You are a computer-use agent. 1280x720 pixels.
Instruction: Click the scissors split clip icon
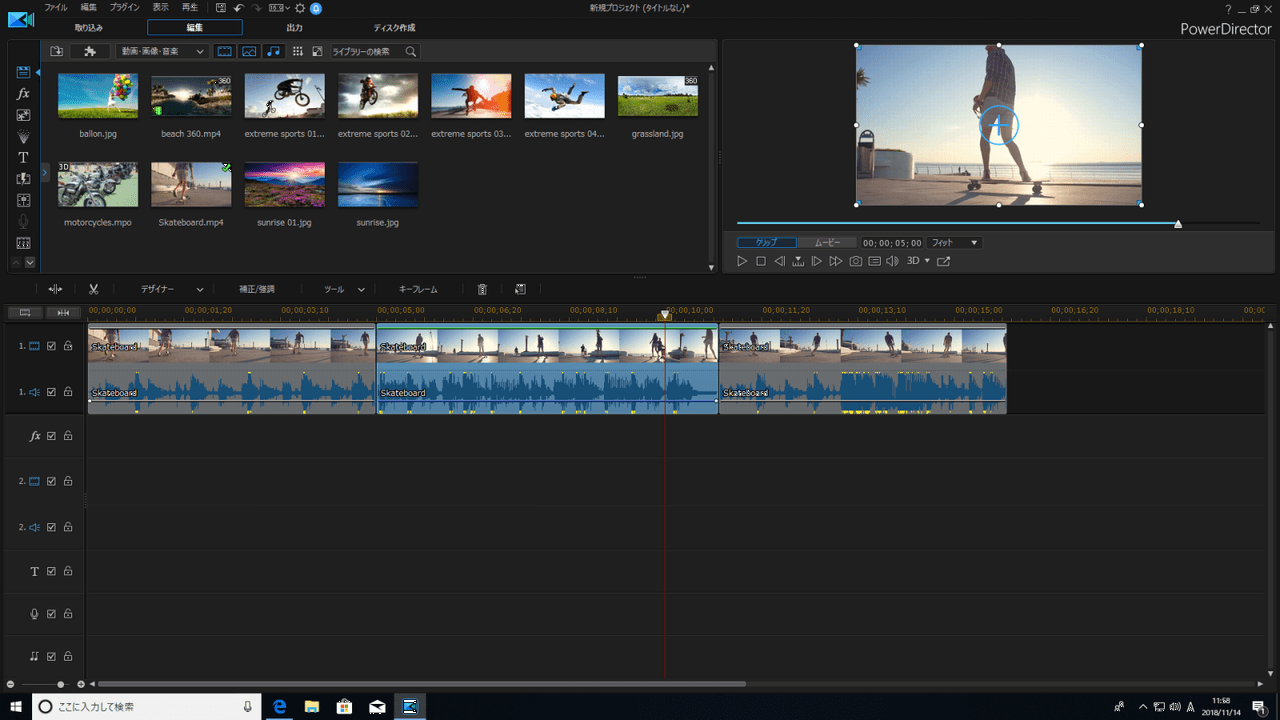click(x=93, y=289)
